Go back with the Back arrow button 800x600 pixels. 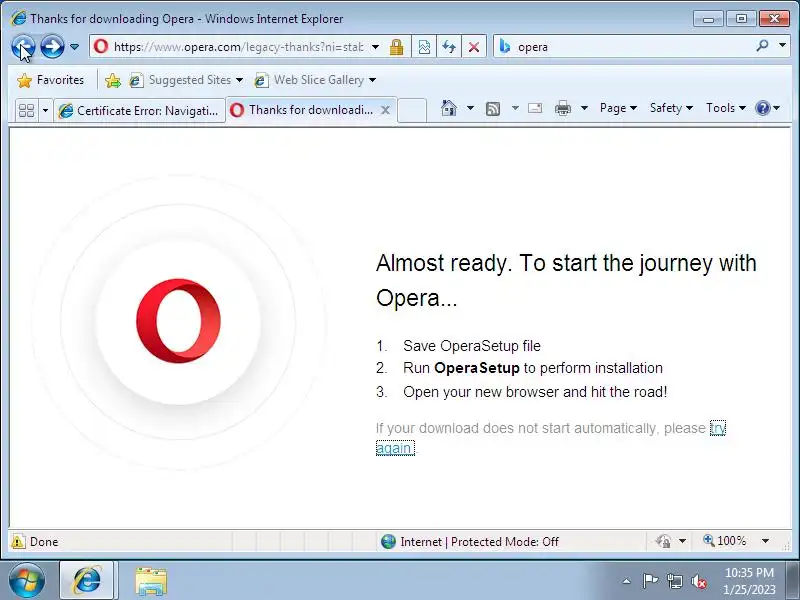pos(23,47)
